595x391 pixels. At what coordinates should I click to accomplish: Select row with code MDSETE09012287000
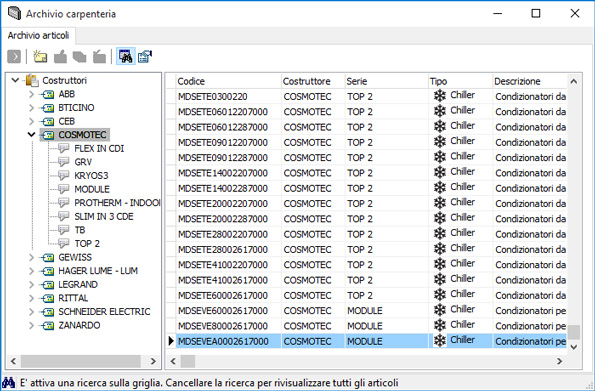366,158
